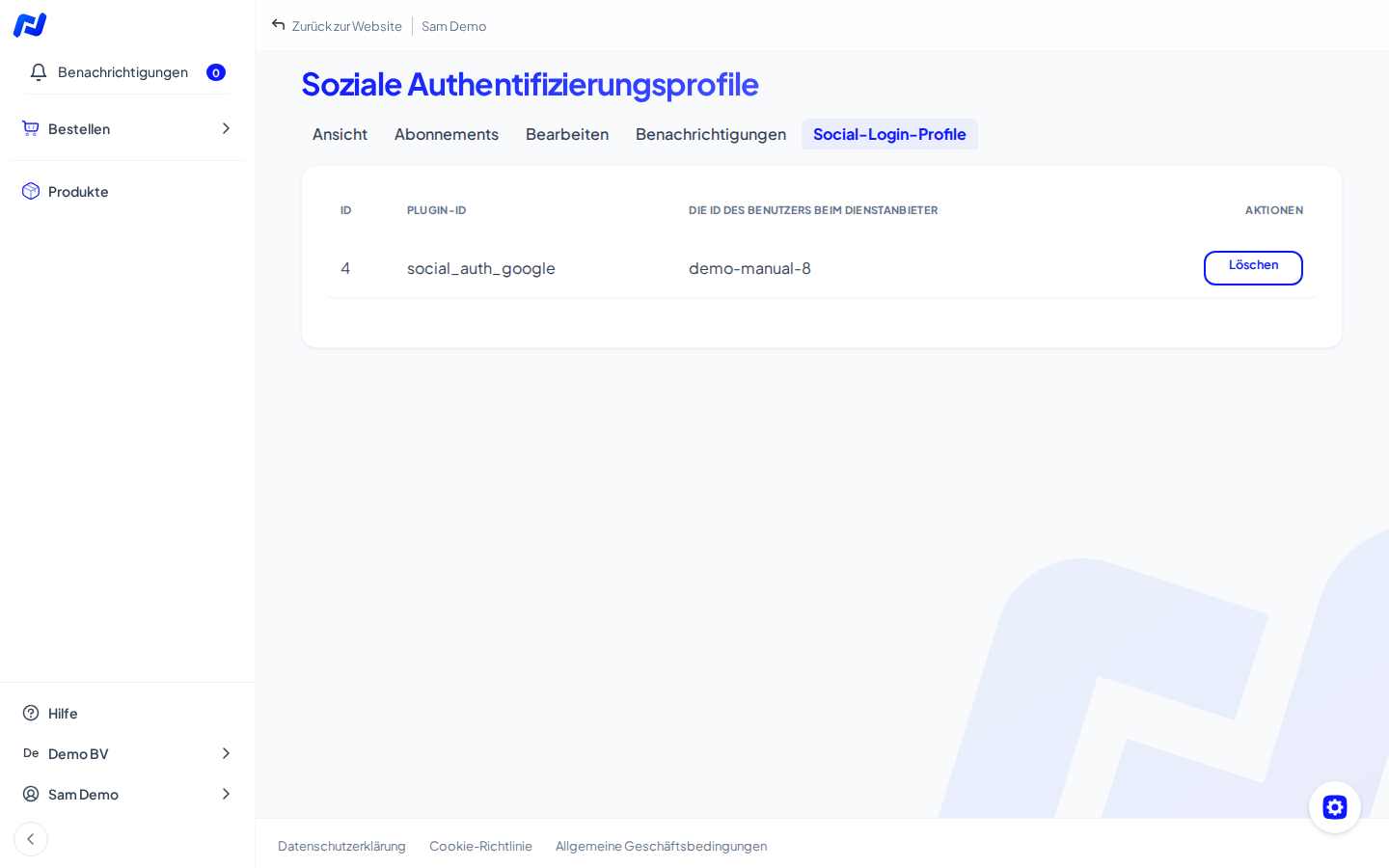This screenshot has width=1389, height=868.
Task: Open the Abonnements tab
Action: (x=447, y=134)
